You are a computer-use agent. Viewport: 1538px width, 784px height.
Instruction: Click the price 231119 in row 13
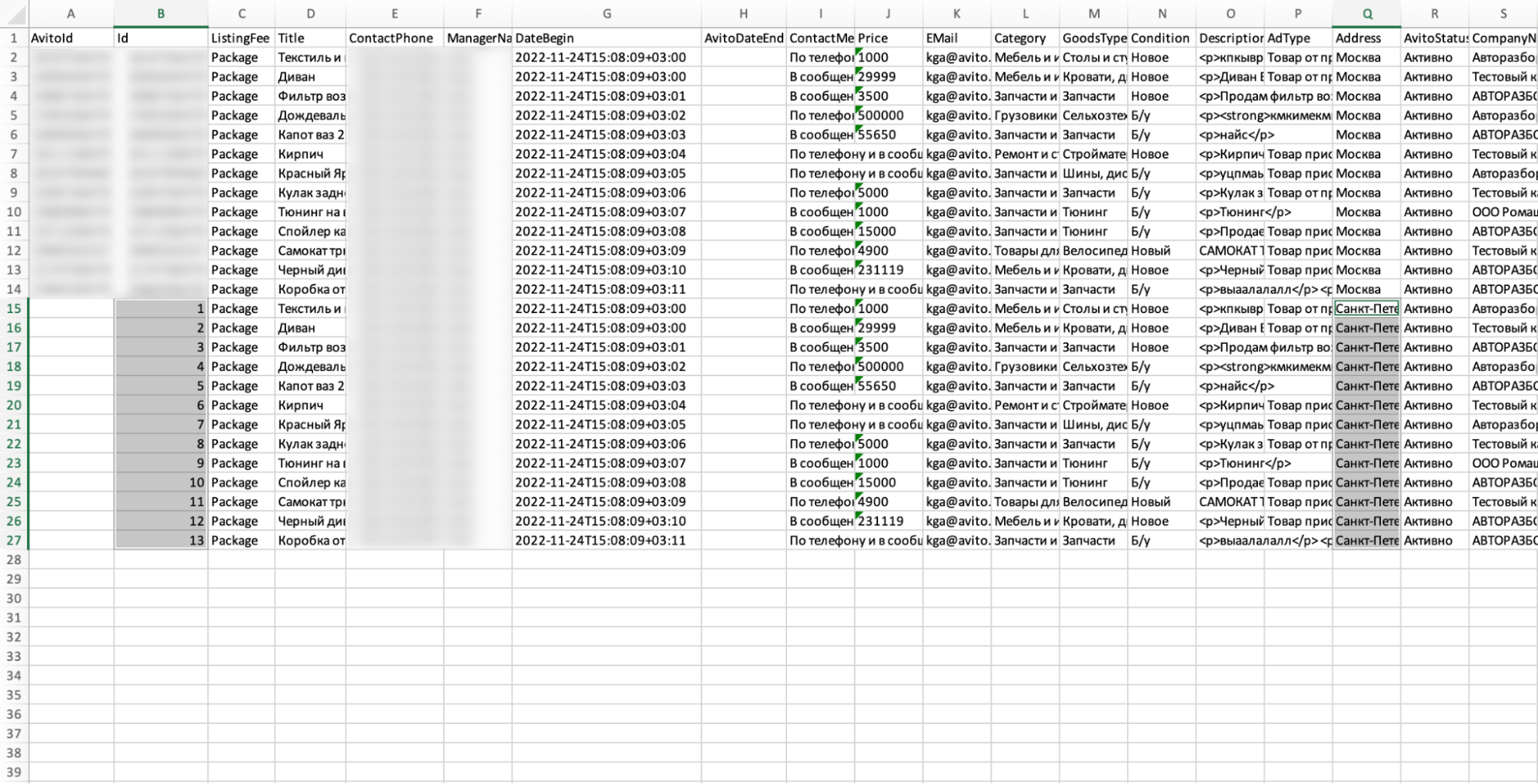coord(888,270)
